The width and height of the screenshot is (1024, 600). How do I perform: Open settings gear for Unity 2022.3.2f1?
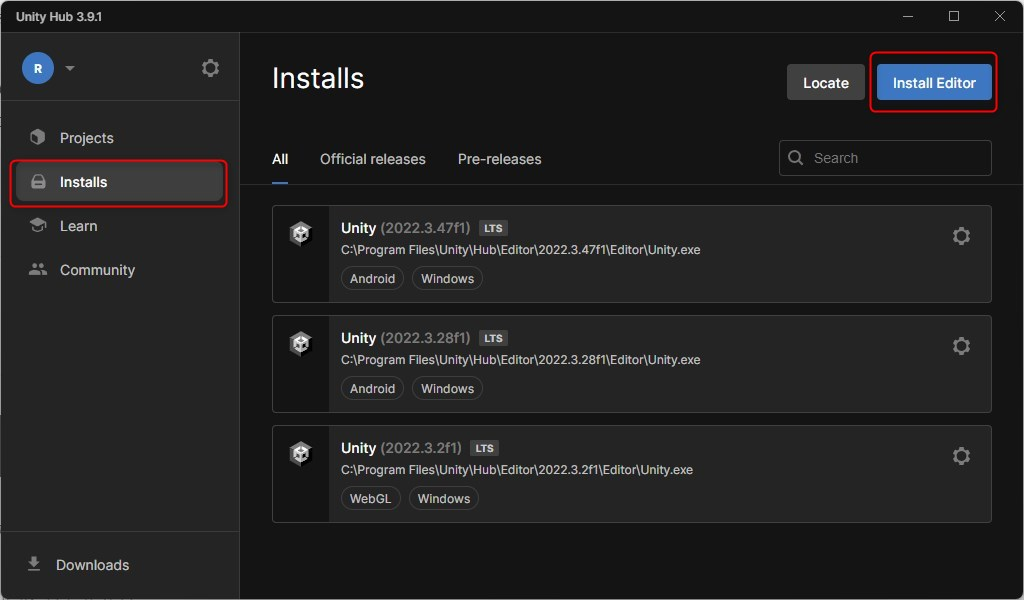(961, 456)
